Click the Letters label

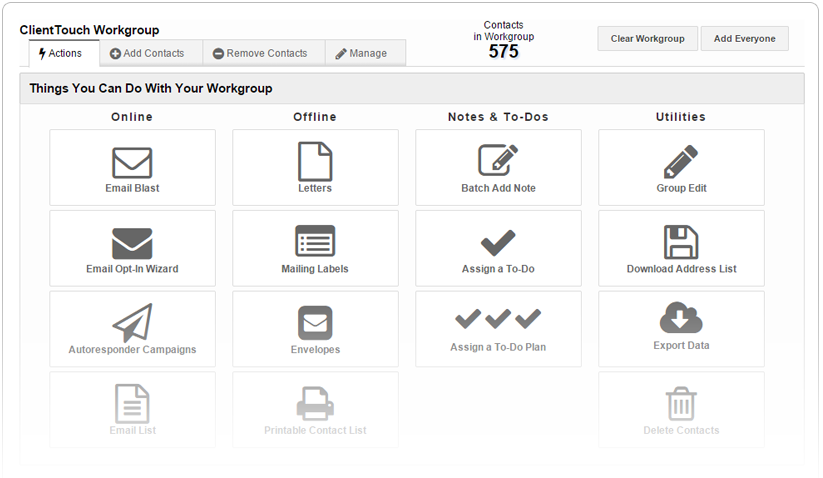[x=315, y=188]
